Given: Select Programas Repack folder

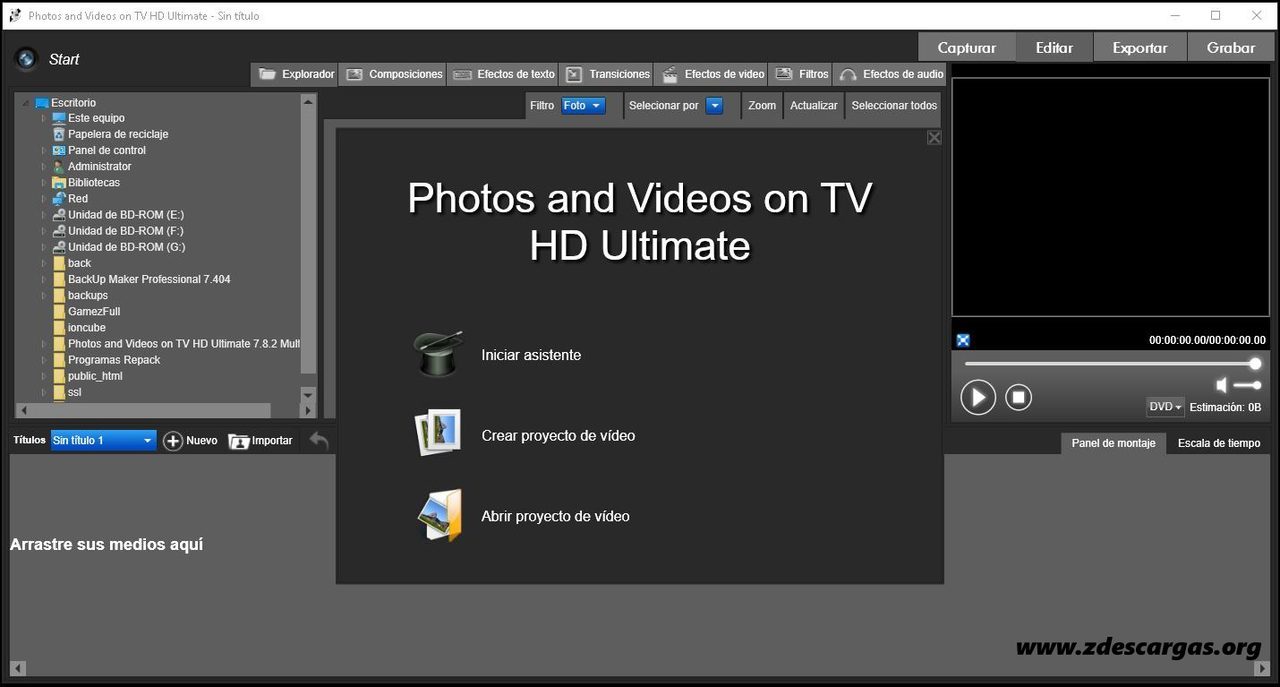Looking at the screenshot, I should click(114, 360).
